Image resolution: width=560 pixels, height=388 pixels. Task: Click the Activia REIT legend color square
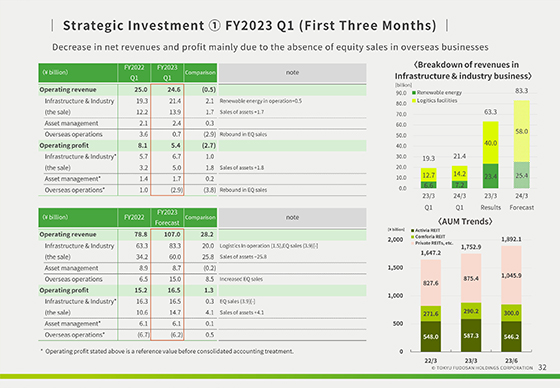click(x=412, y=230)
